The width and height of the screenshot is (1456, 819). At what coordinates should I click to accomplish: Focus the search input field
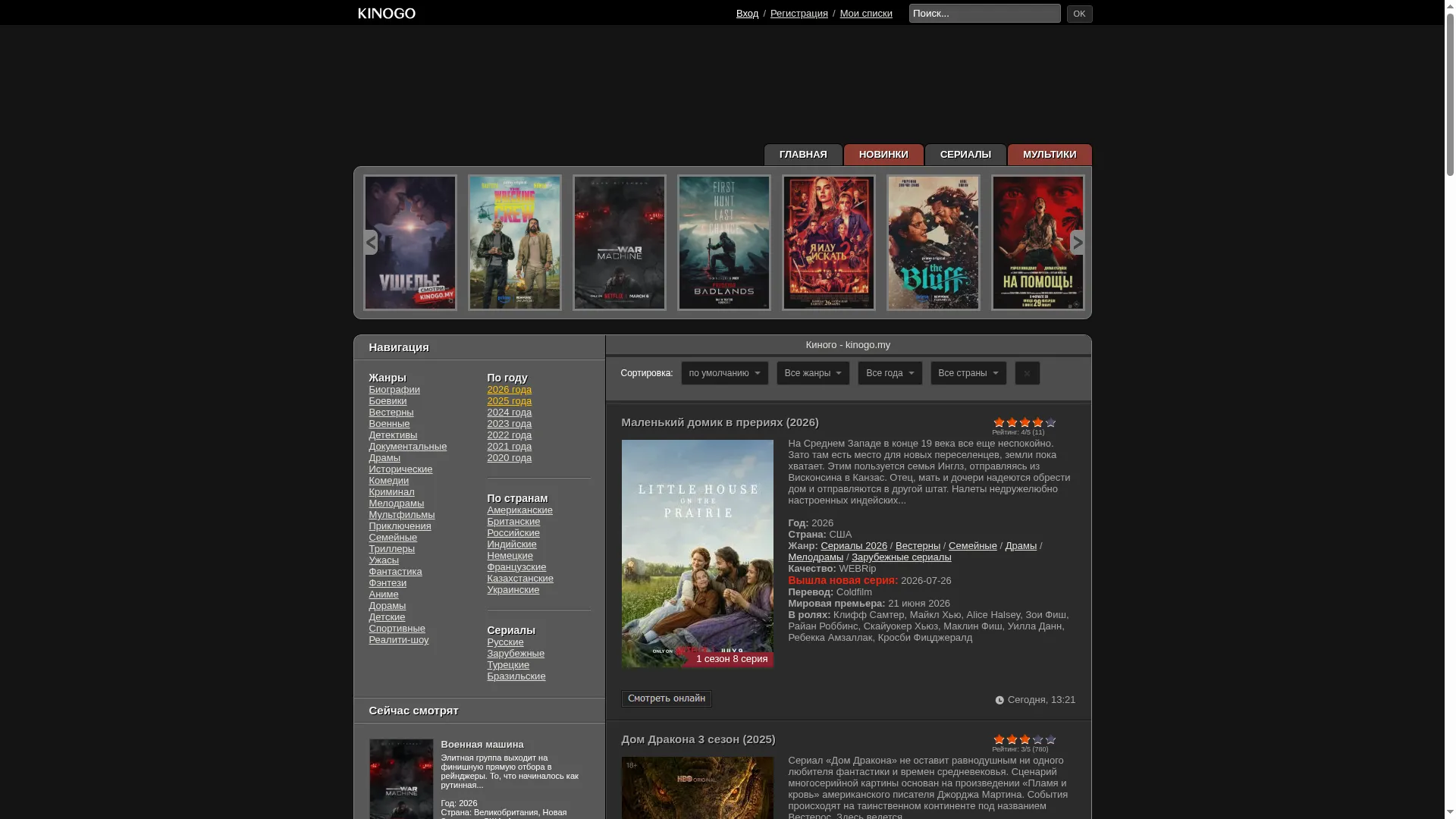pyautogui.click(x=985, y=14)
